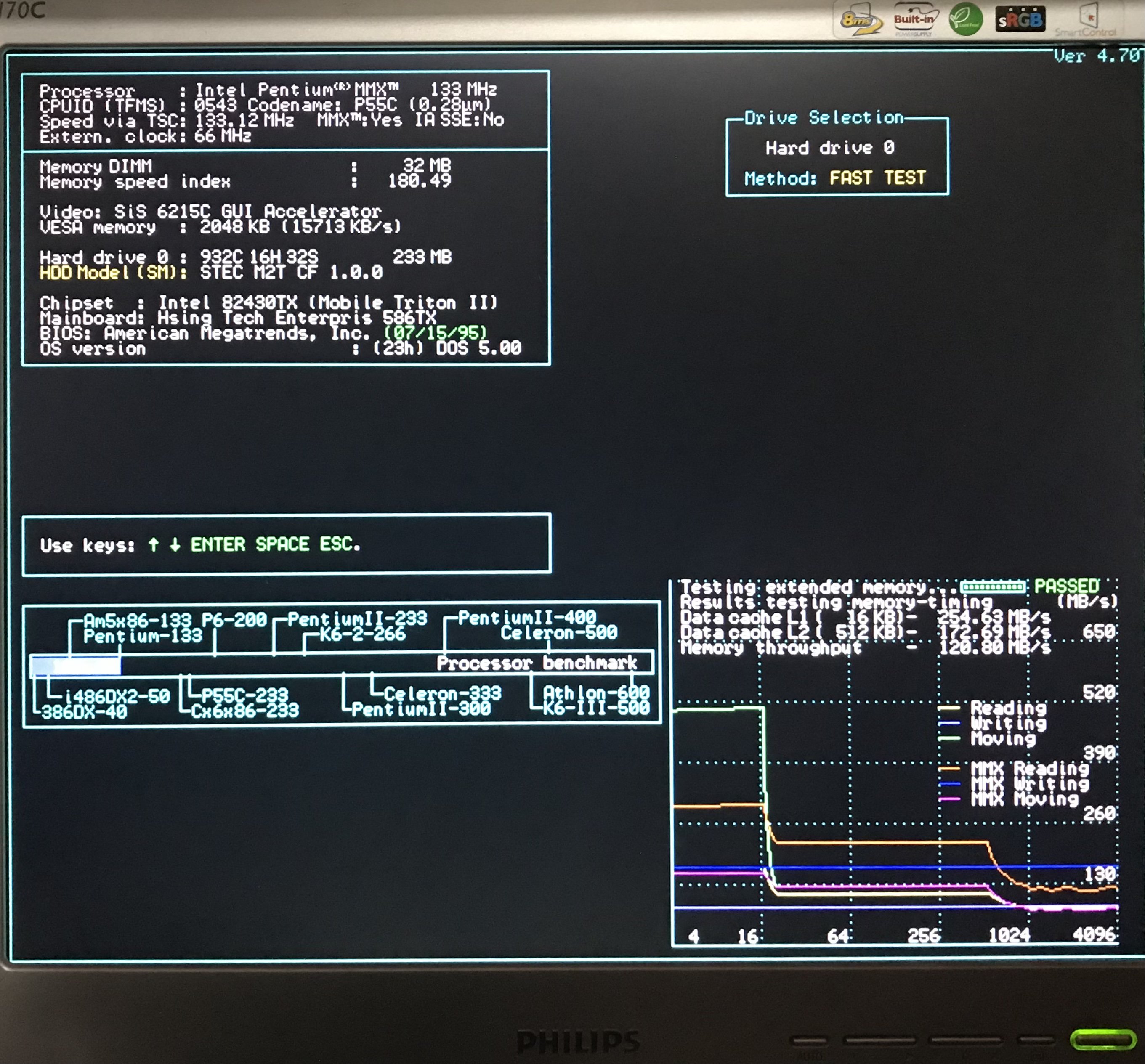This screenshot has height=1064, width=1145.
Task: Click the 1024 axis label on graph
Action: 1009,934
